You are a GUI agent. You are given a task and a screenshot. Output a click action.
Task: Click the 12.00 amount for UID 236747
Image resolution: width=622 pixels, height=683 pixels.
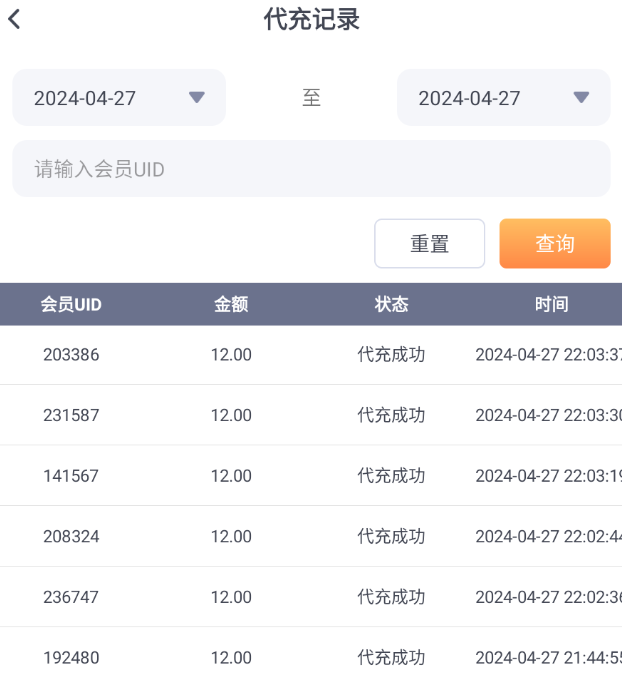click(x=231, y=597)
